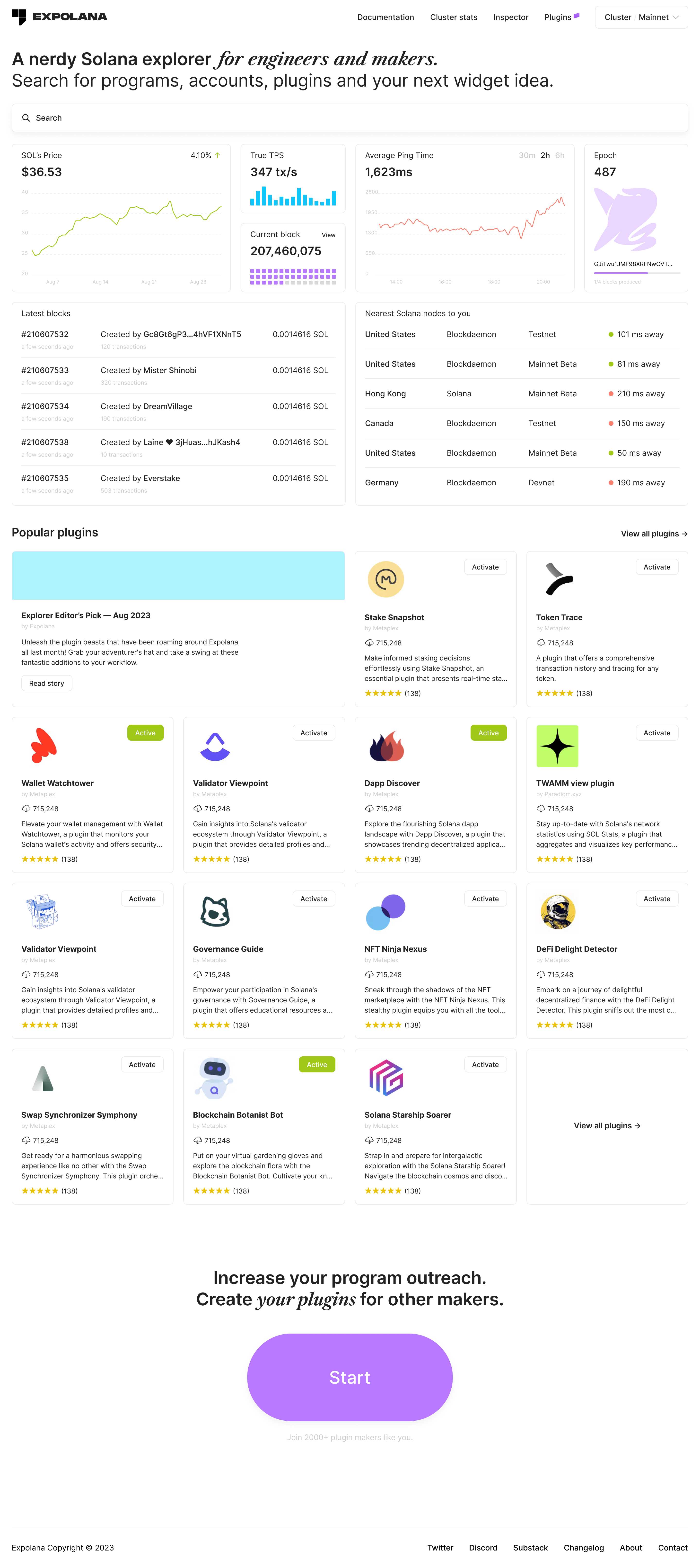Open the Cluster Mainnet dropdown
The height and width of the screenshot is (1568, 700).
[641, 17]
